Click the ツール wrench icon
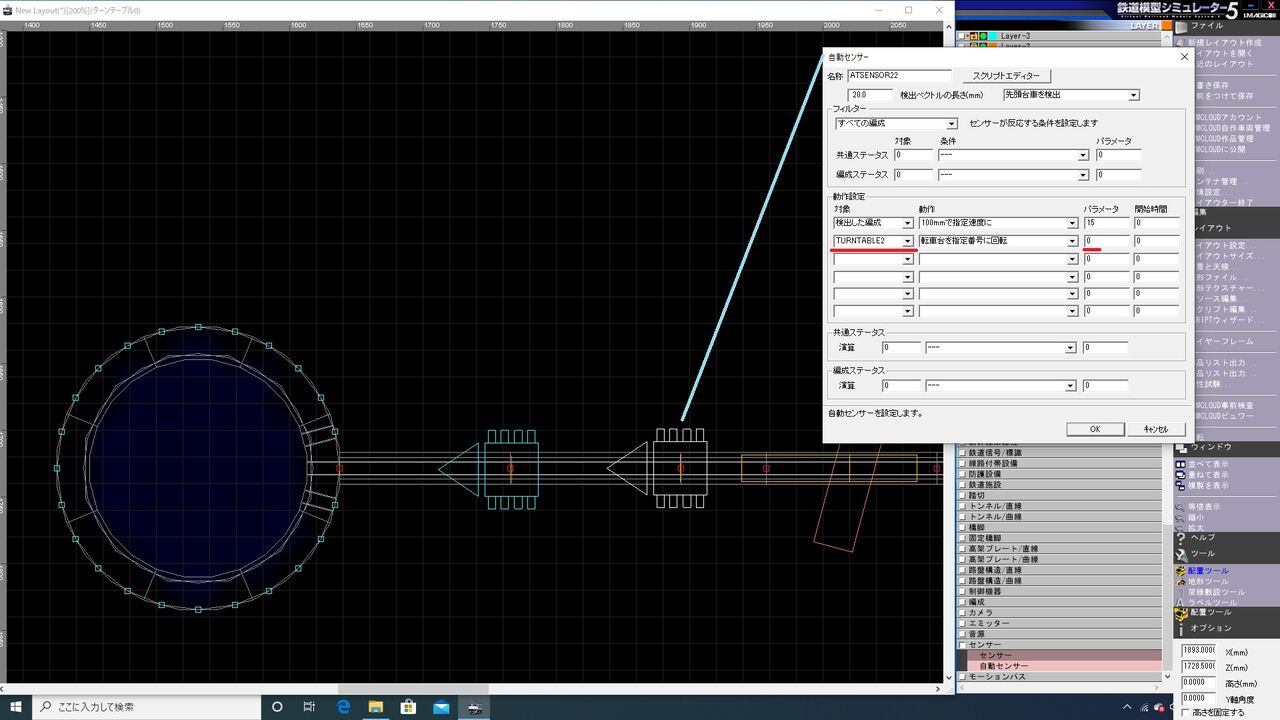1280x720 pixels. pos(1181,554)
